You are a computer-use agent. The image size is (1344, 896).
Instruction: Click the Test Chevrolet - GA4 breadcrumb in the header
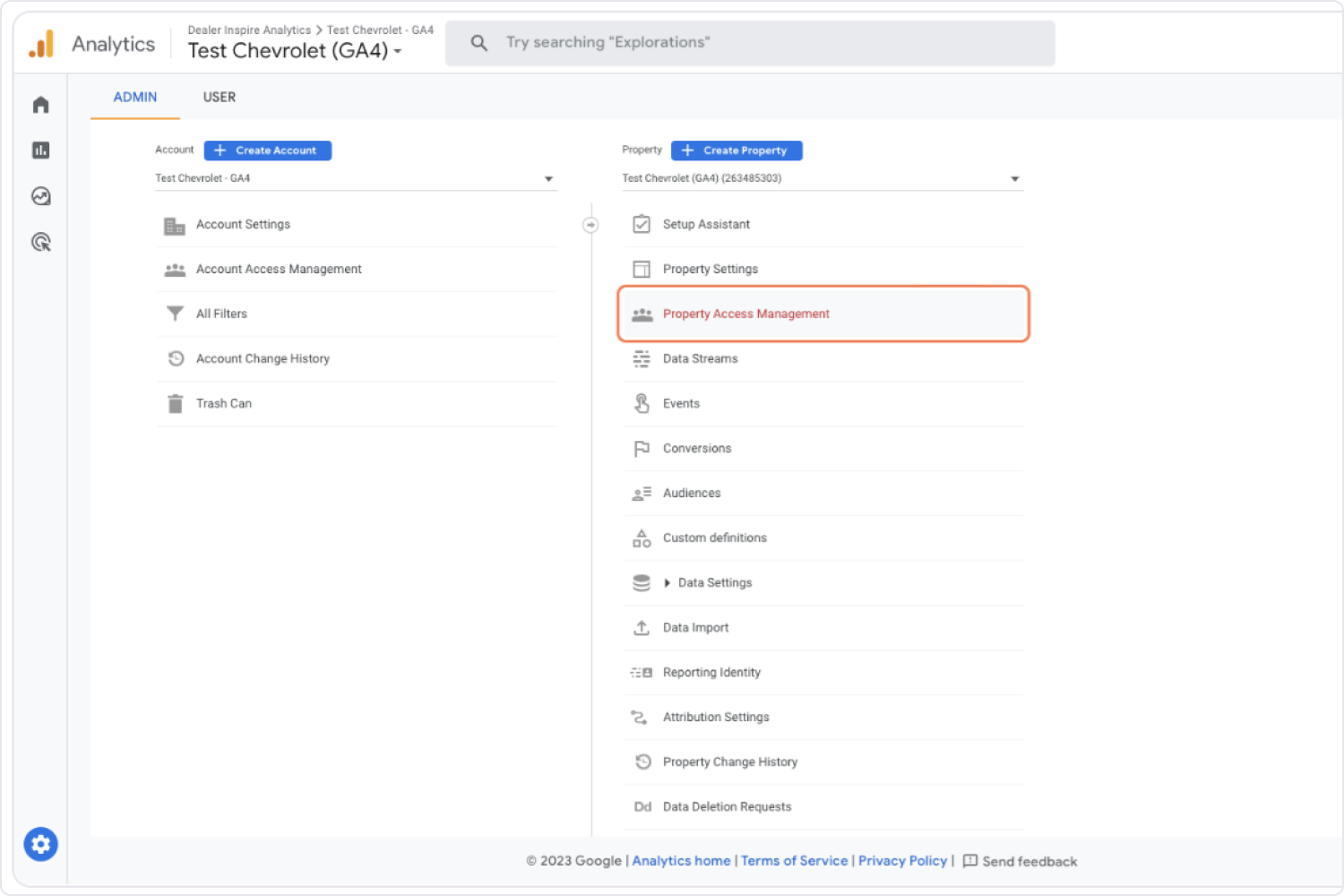click(380, 30)
